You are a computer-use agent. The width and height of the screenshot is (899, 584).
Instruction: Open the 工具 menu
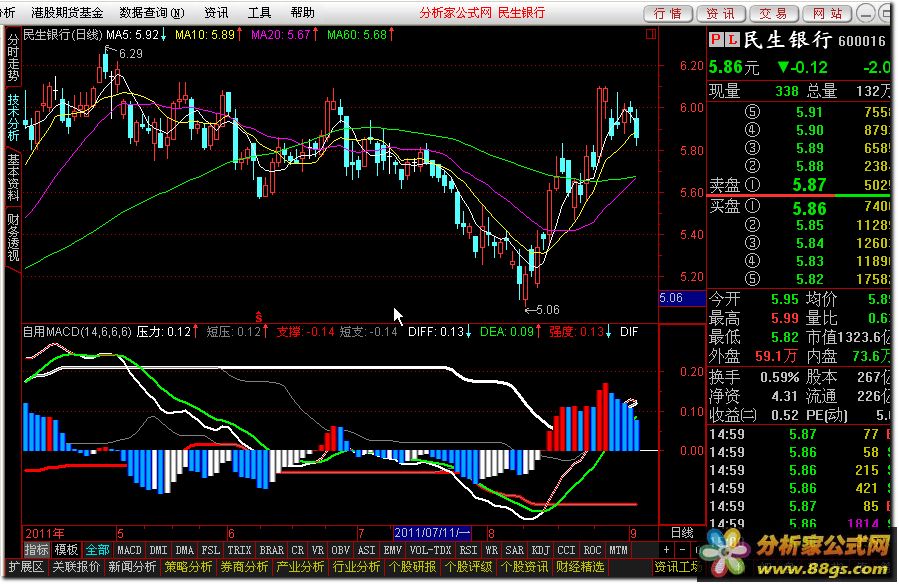point(259,12)
